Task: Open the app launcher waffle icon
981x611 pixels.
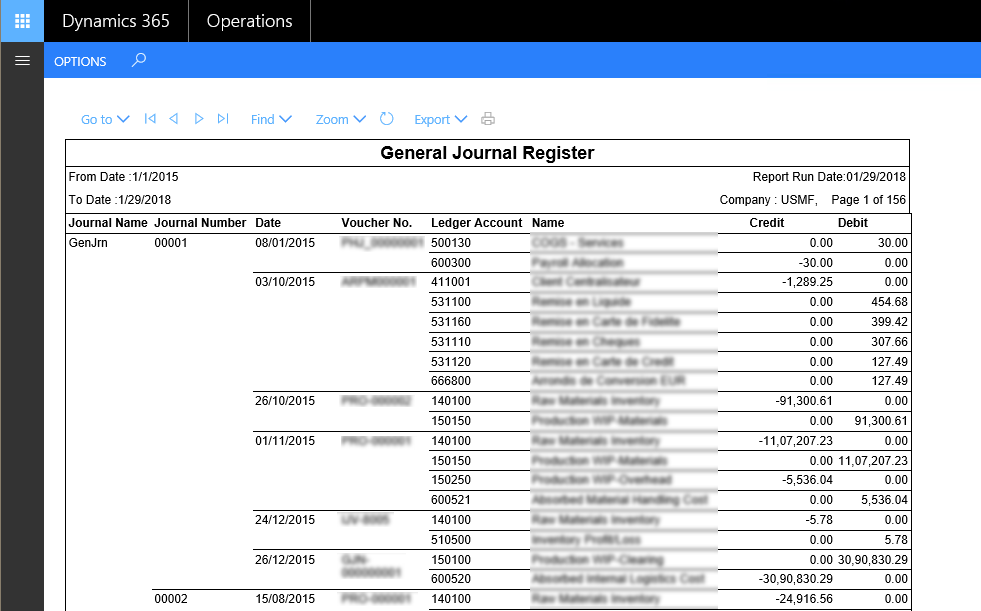Action: click(x=21, y=20)
